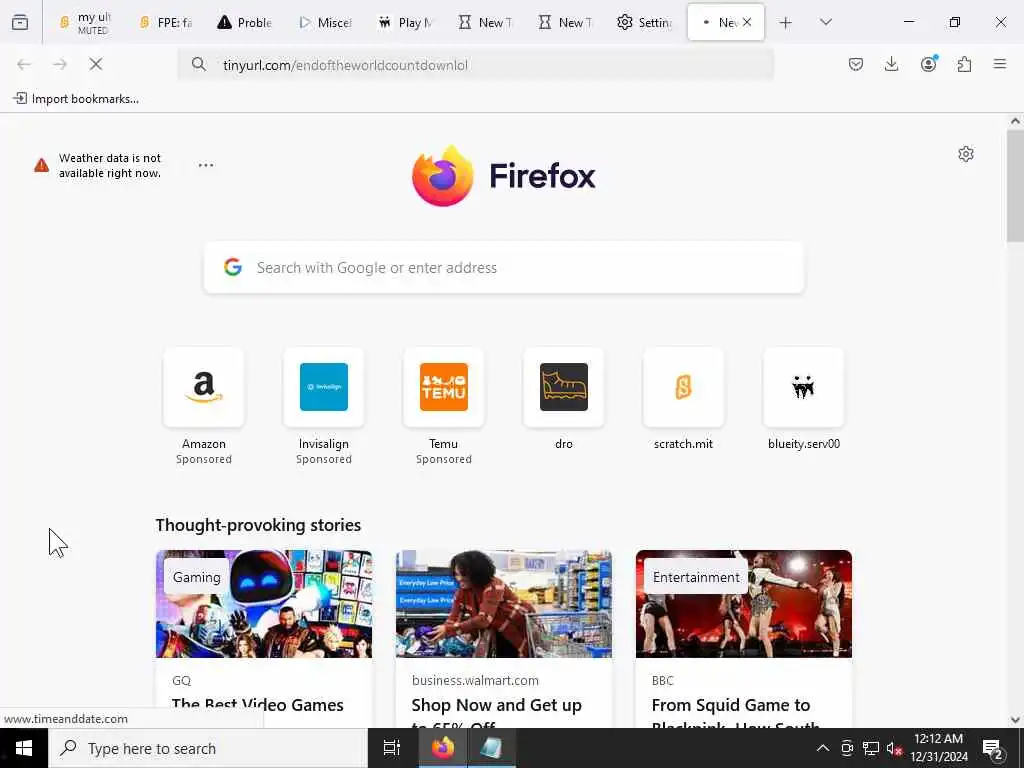Open the Entertainment story thumbnail

(744, 604)
